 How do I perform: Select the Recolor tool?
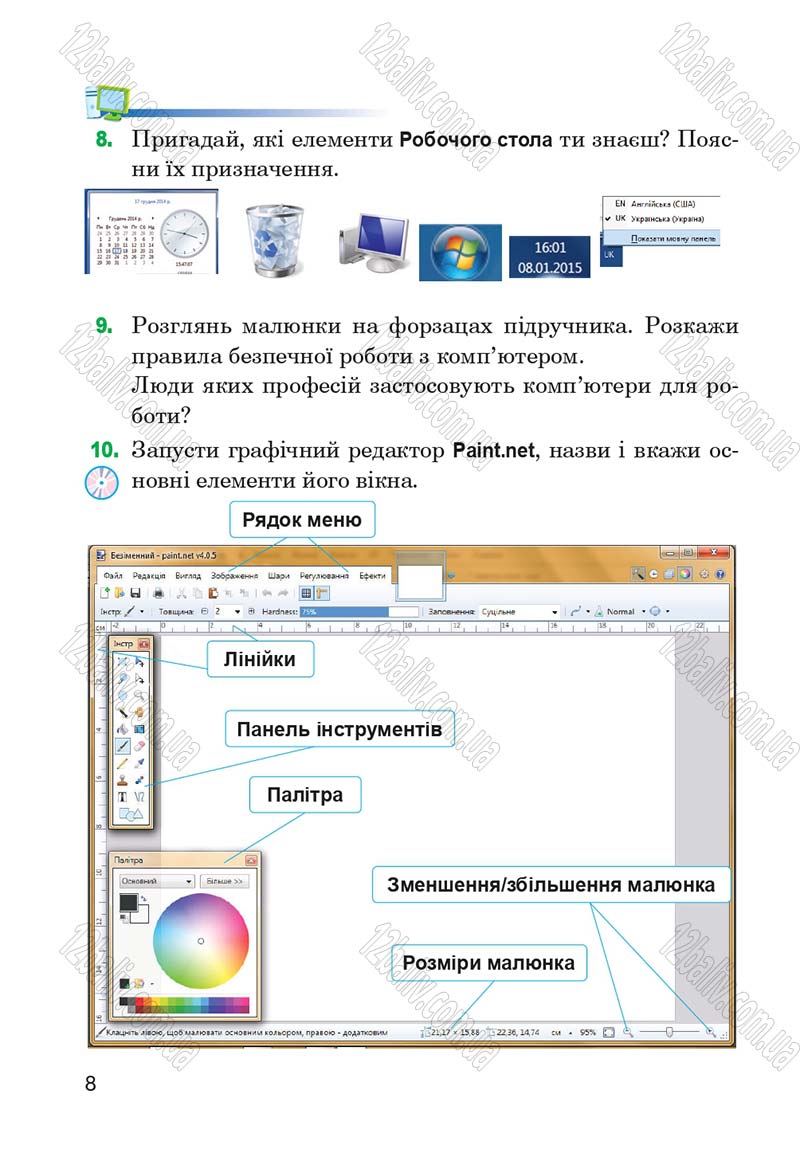139,781
